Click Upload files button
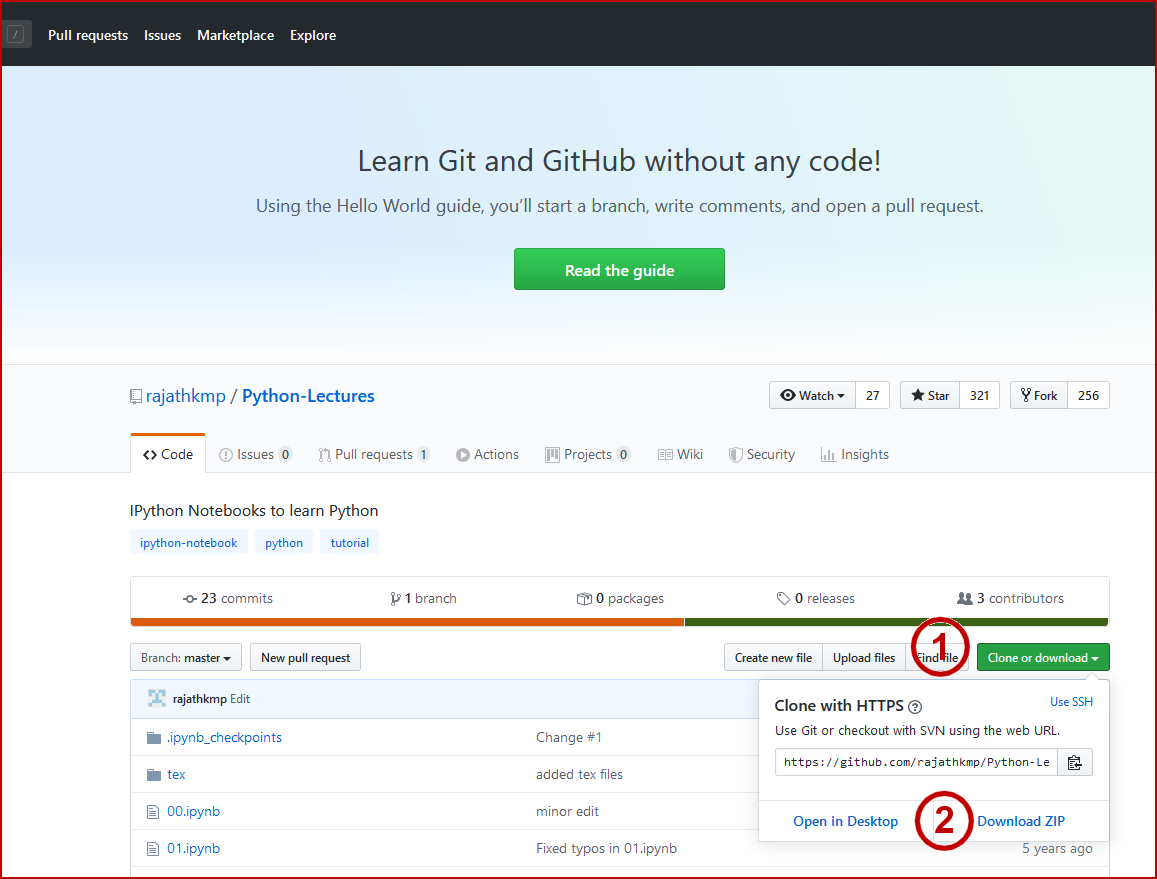 click(864, 658)
